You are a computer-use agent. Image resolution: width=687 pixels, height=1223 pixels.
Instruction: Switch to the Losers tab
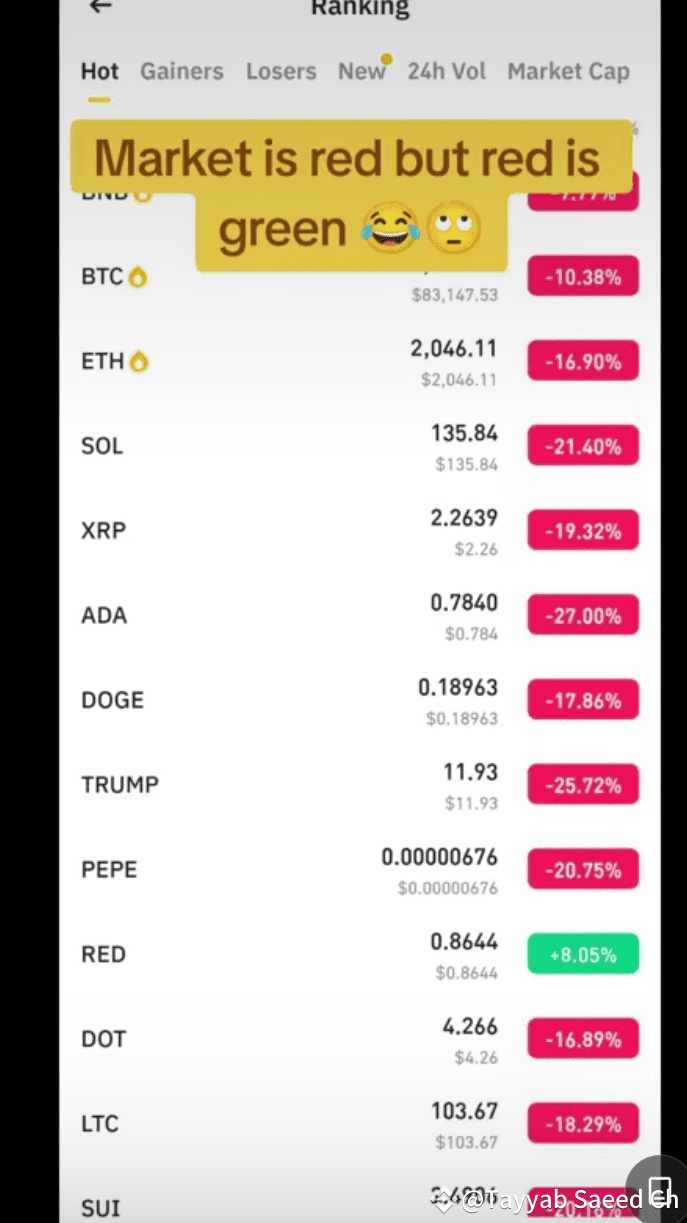(281, 71)
